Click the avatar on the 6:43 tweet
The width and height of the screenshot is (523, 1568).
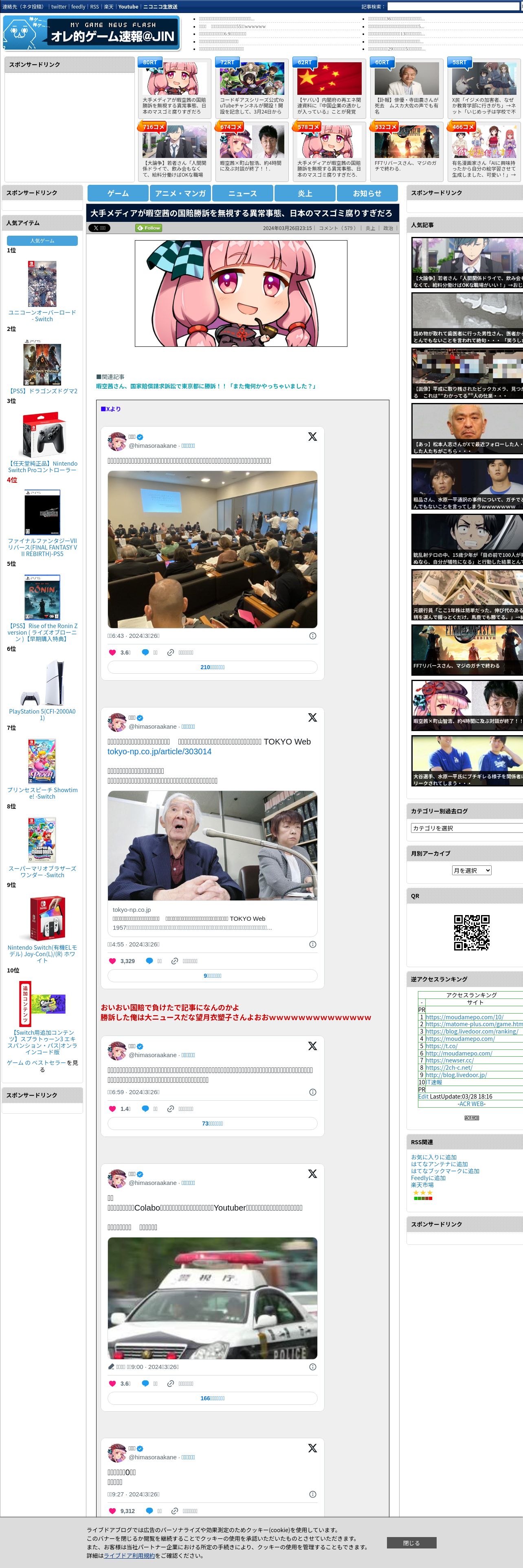tap(117, 441)
